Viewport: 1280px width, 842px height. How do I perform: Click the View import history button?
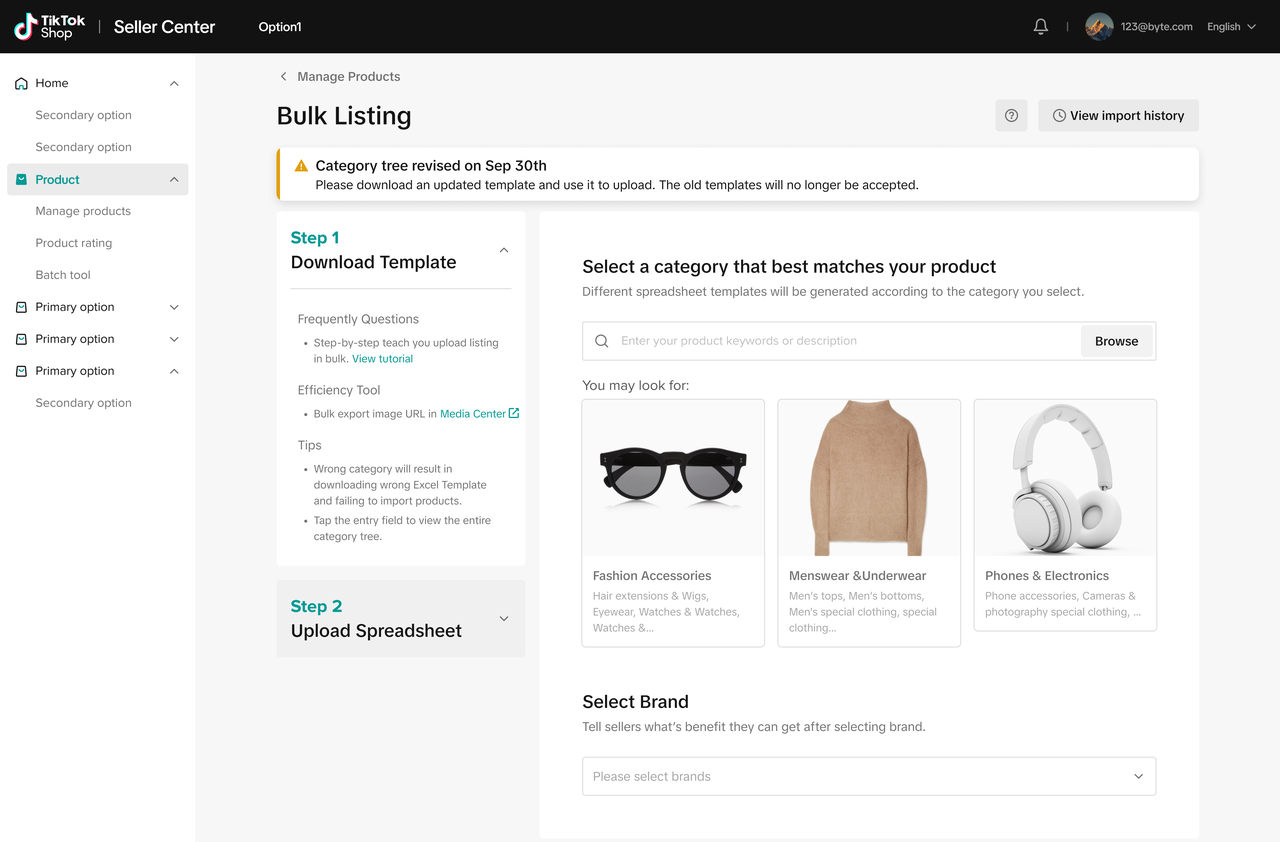(1117, 116)
